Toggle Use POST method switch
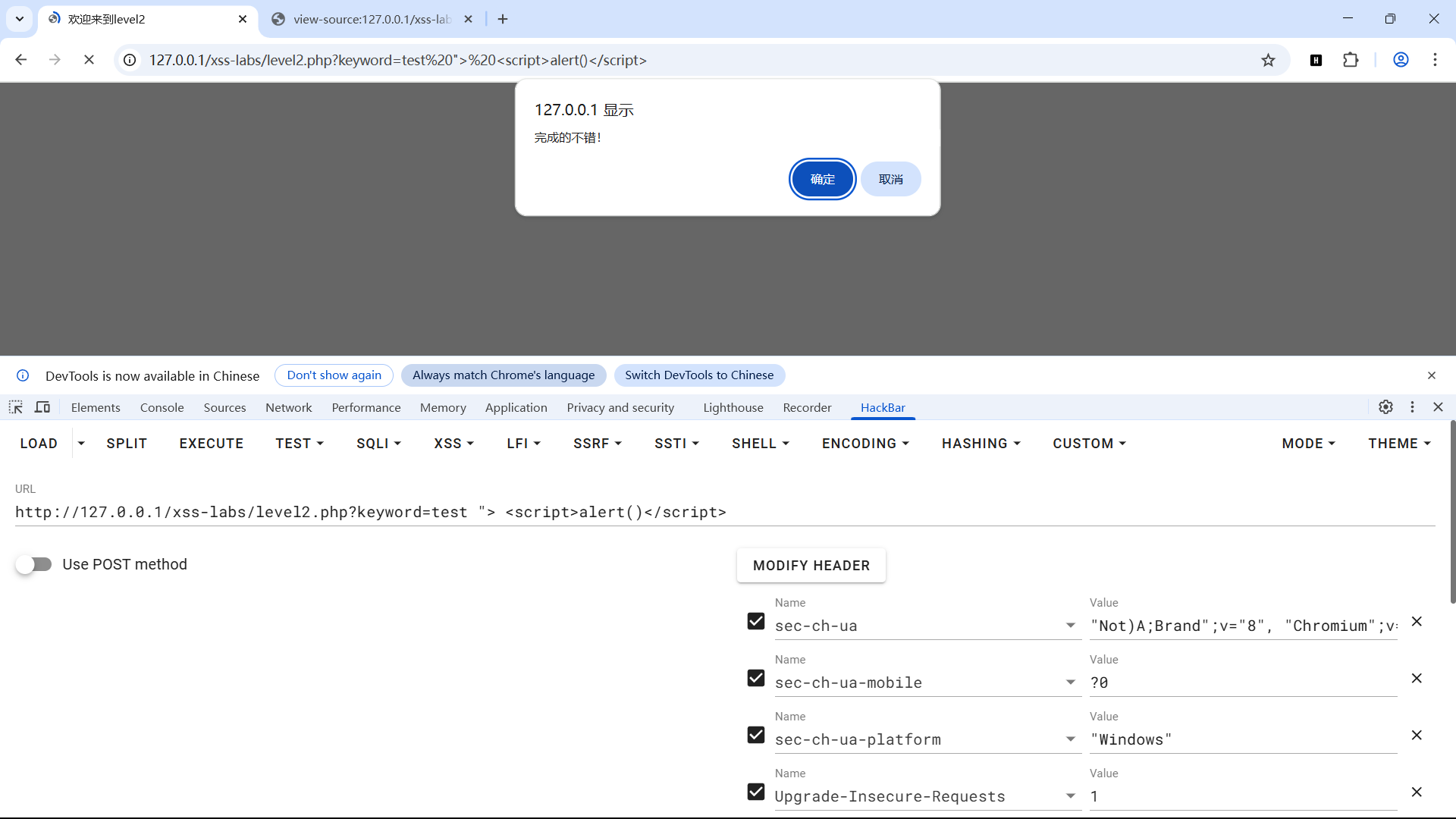Screen dimensions: 1456x819 pos(34,564)
